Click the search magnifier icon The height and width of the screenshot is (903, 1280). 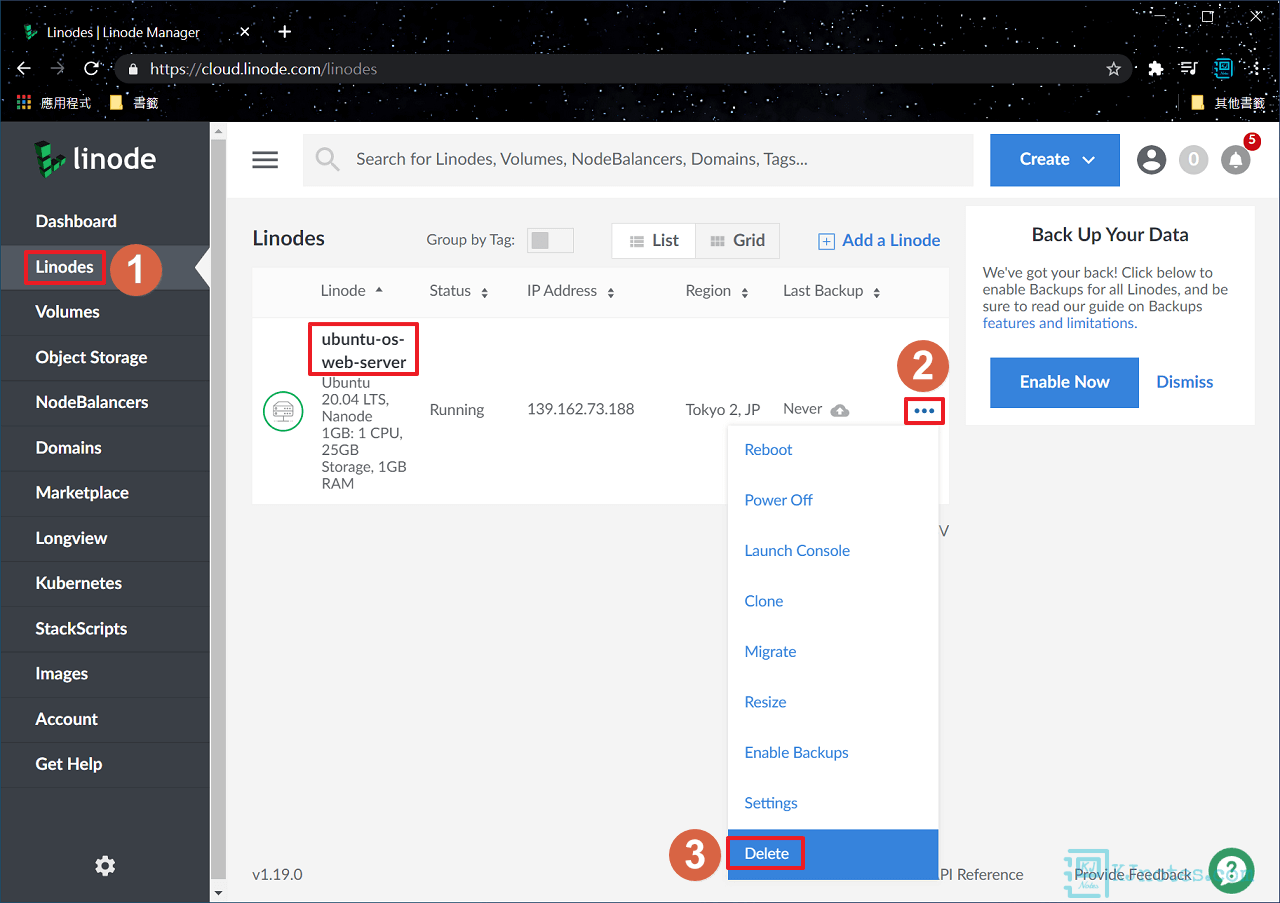click(327, 160)
